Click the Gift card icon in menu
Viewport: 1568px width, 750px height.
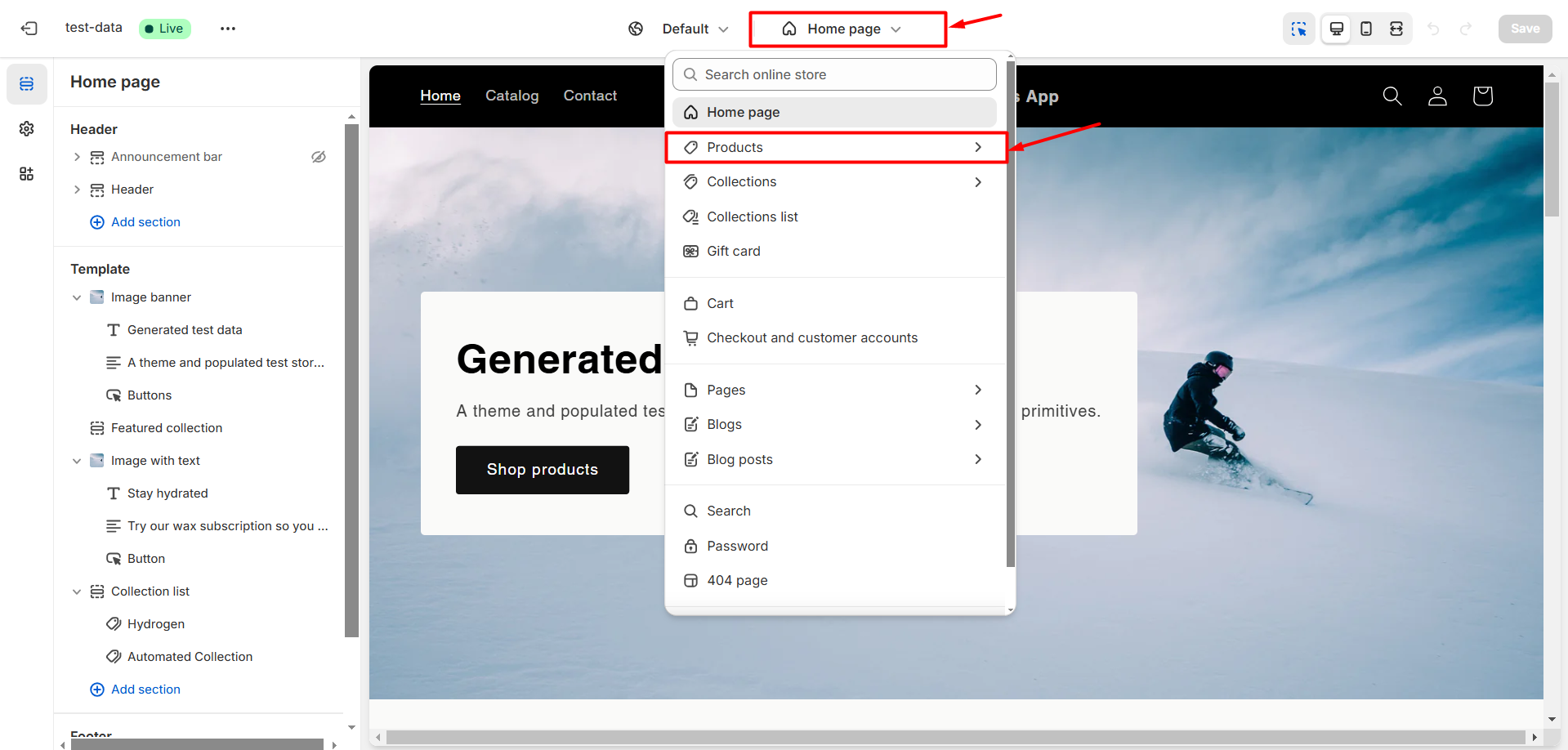(x=690, y=251)
